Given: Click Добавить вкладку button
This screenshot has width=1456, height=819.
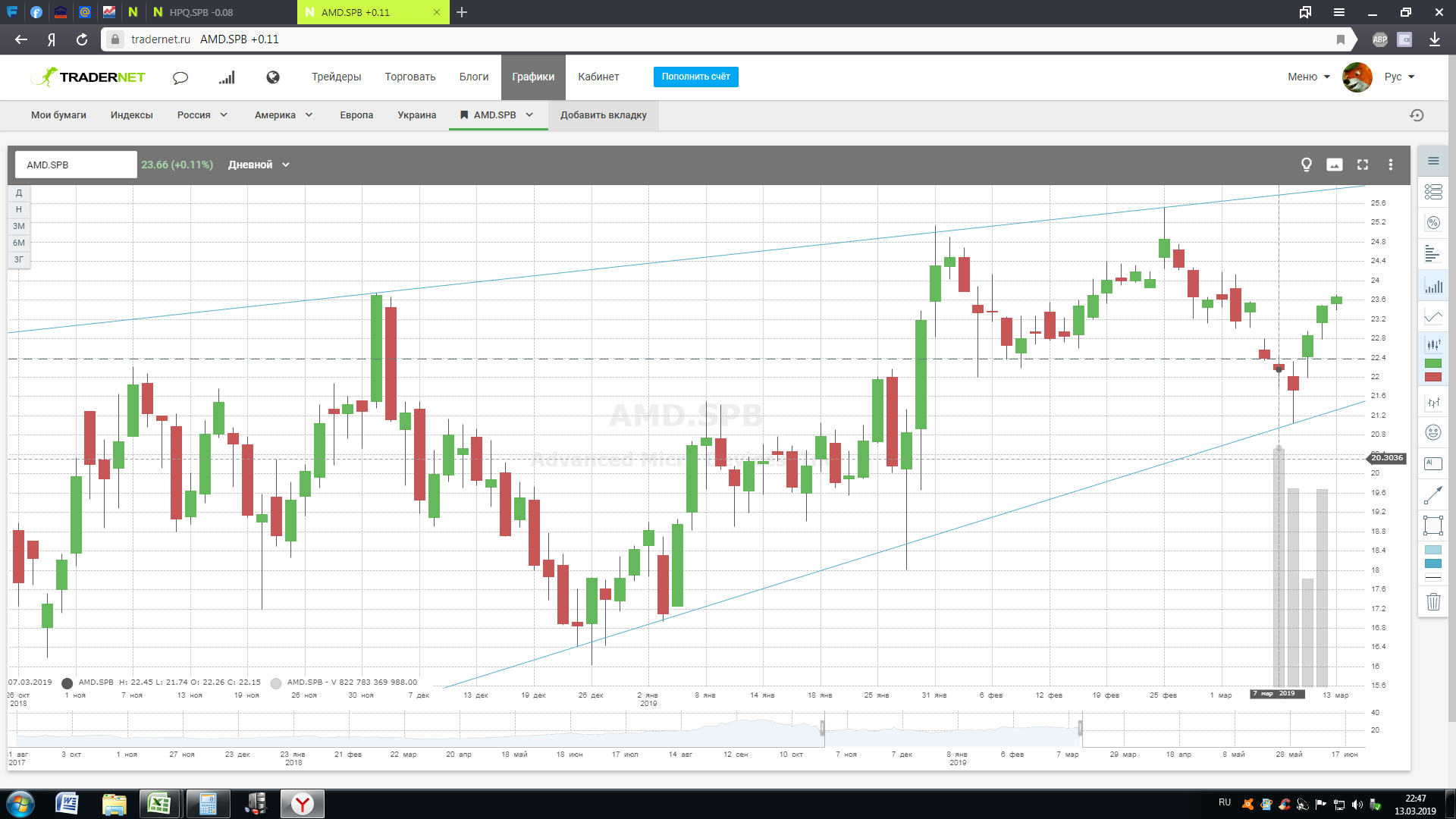Looking at the screenshot, I should coord(604,115).
